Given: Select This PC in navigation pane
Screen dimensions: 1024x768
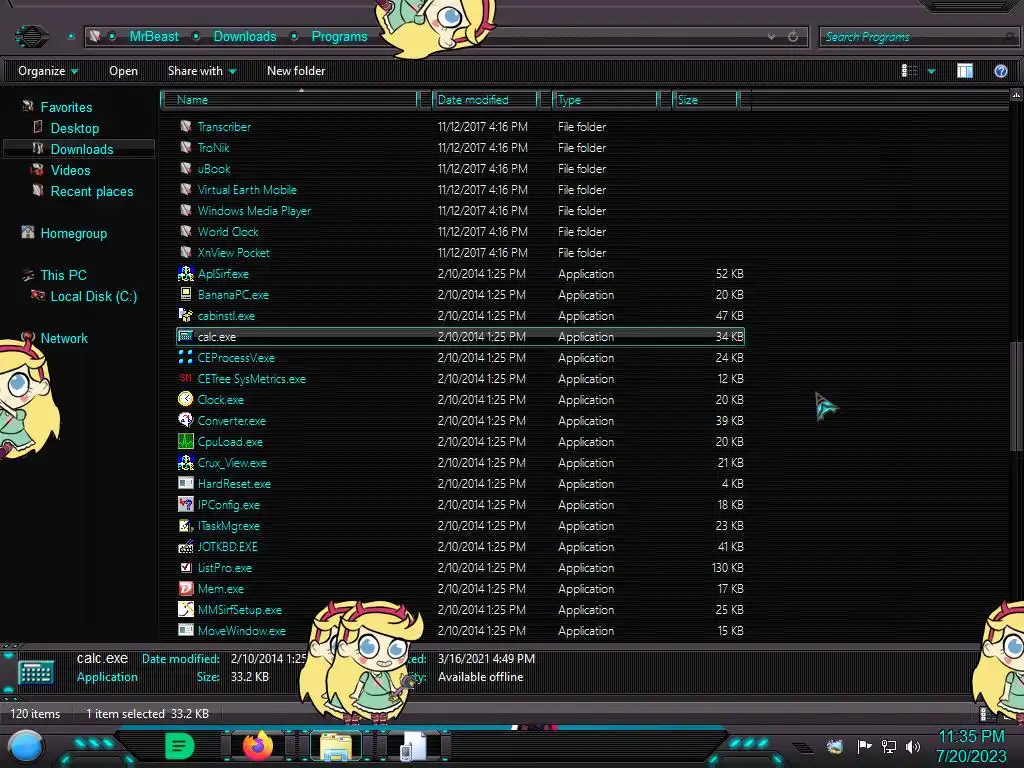Looking at the screenshot, I should coord(63,275).
